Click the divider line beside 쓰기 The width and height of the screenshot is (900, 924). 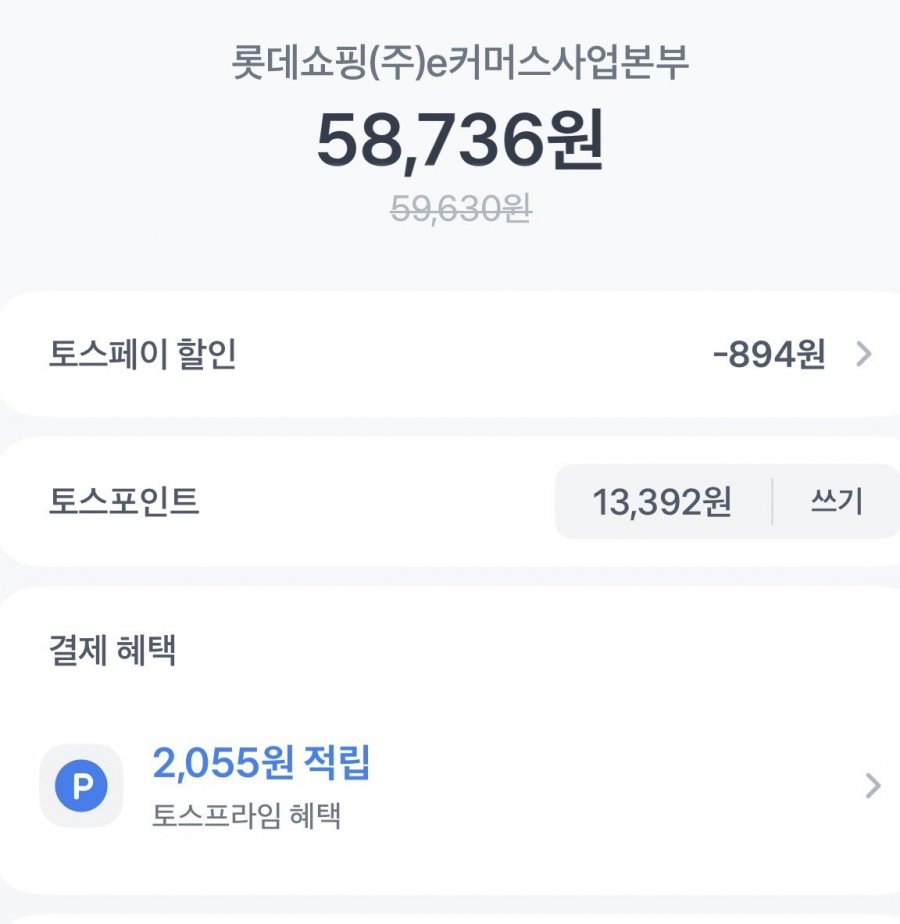tap(772, 502)
